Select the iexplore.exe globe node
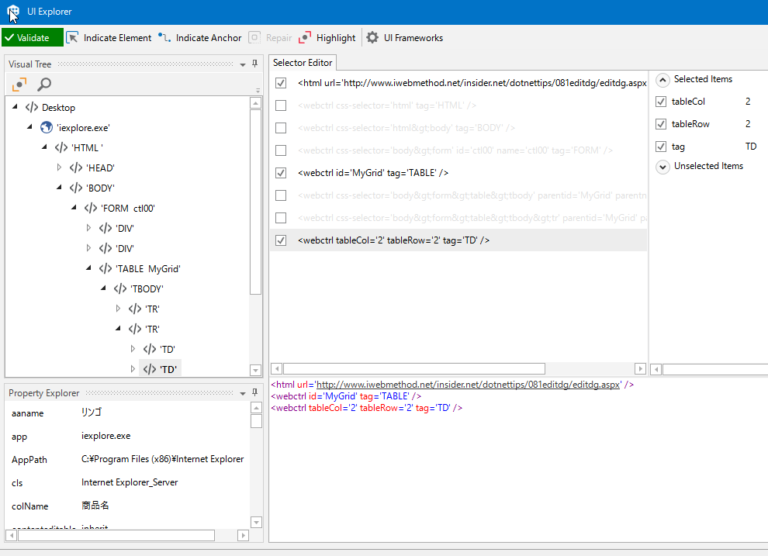This screenshot has width=768, height=556. [x=46, y=127]
